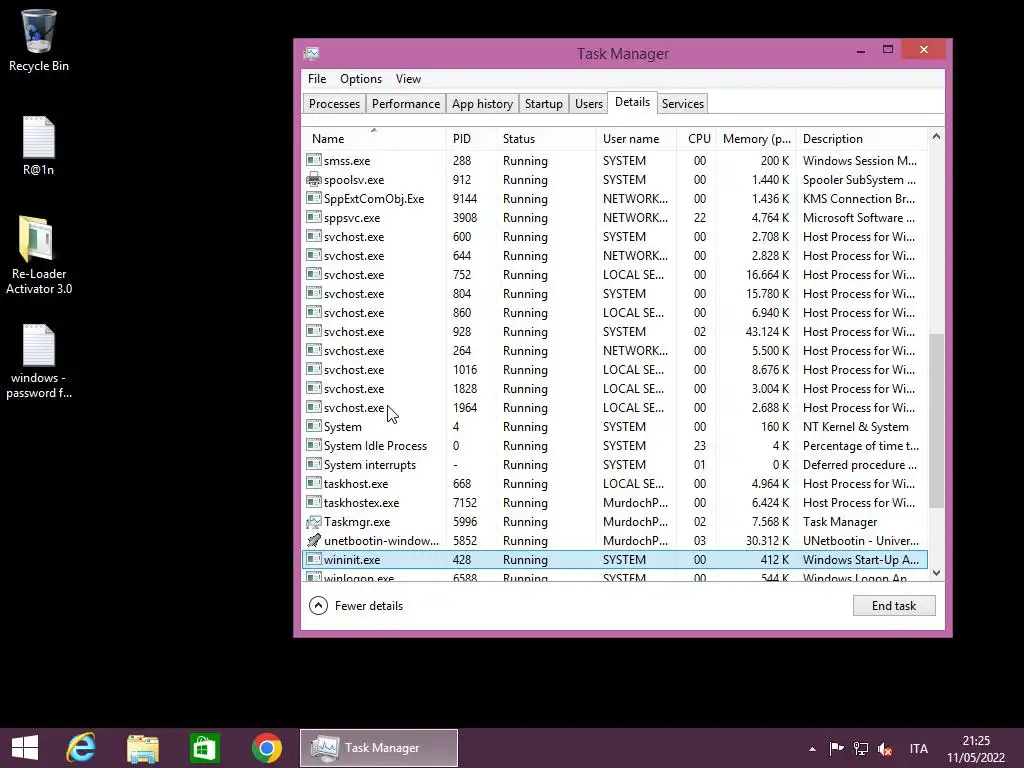Image resolution: width=1024 pixels, height=768 pixels.
Task: Select svchost.exe with PID 1964
Action: click(x=615, y=408)
